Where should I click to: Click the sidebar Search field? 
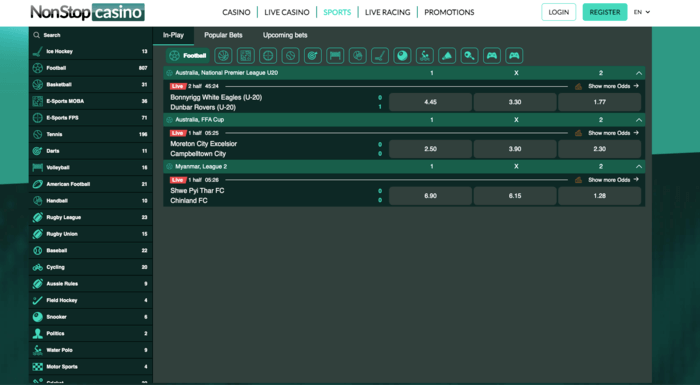click(91, 35)
